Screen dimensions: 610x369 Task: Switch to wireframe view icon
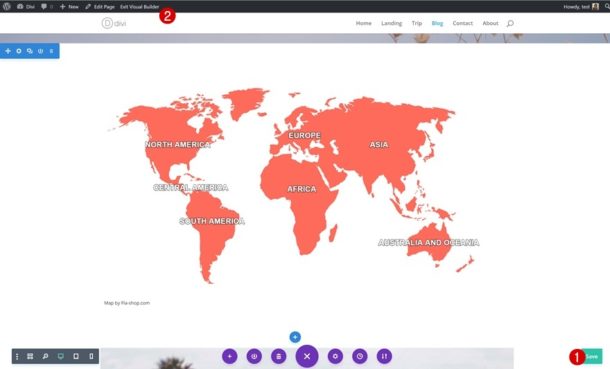[30, 356]
